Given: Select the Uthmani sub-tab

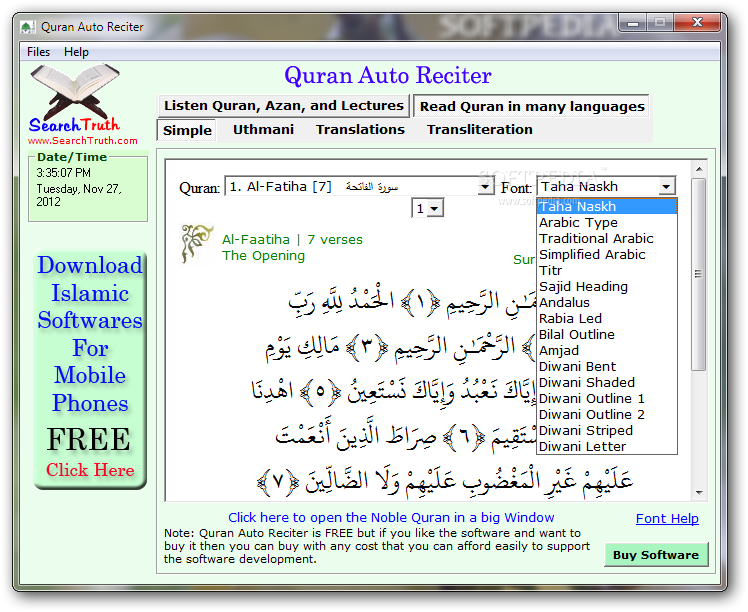Looking at the screenshot, I should [263, 130].
